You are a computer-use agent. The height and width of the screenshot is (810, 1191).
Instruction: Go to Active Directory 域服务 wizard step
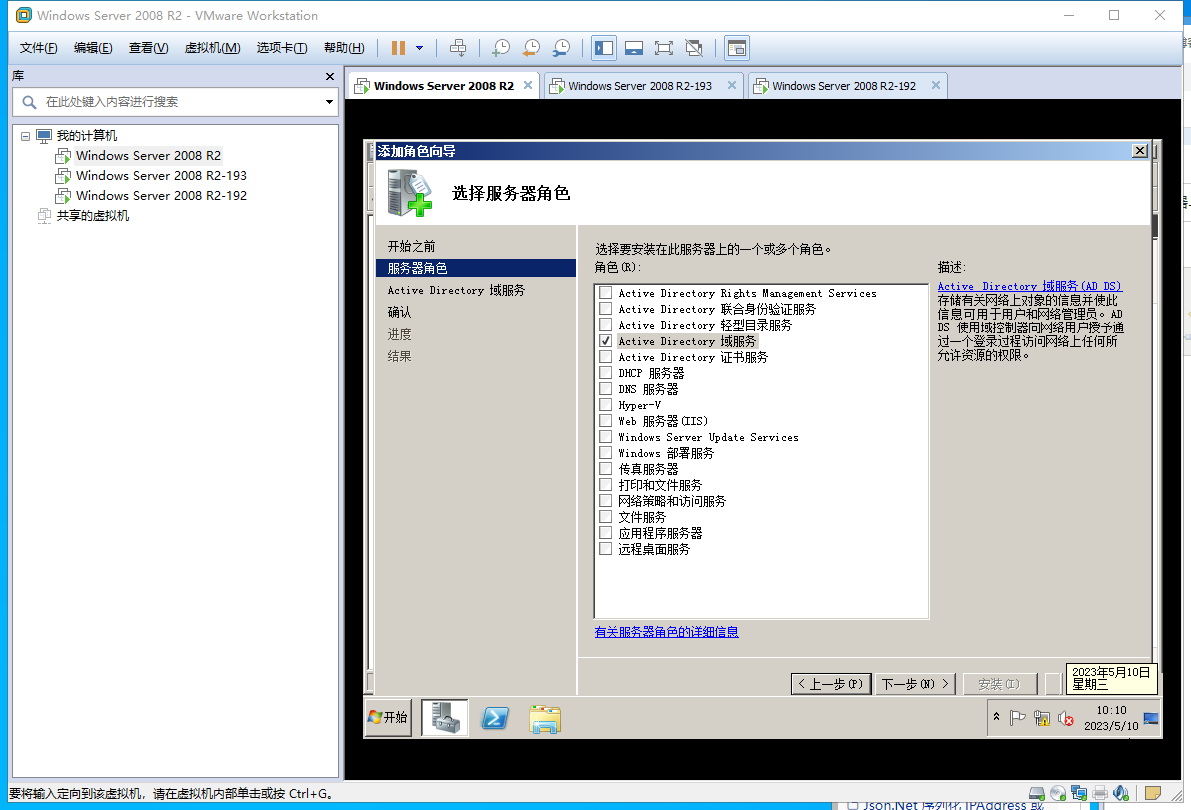point(456,290)
